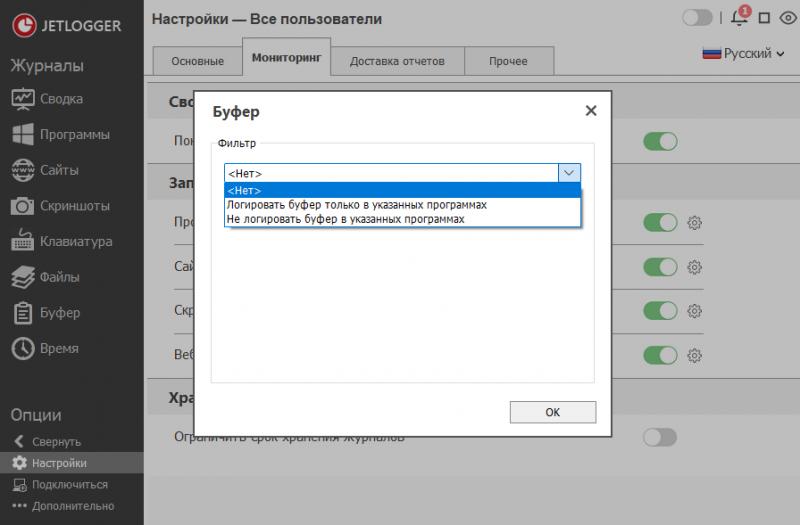Screen dimensions: 800x525
Task: Click the Подключиться link in sidebar
Action: [69, 484]
